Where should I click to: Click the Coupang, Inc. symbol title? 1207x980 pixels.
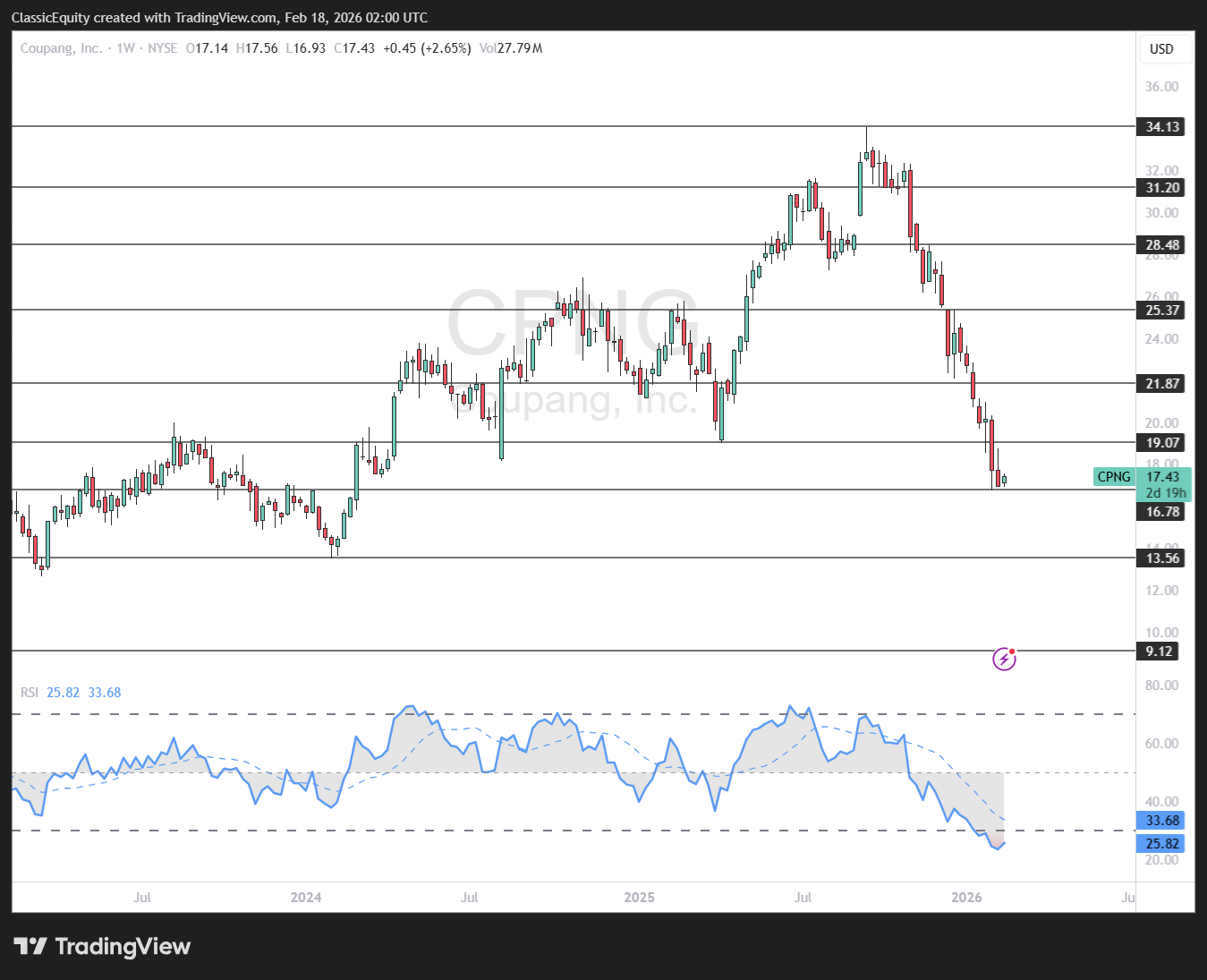point(61,48)
